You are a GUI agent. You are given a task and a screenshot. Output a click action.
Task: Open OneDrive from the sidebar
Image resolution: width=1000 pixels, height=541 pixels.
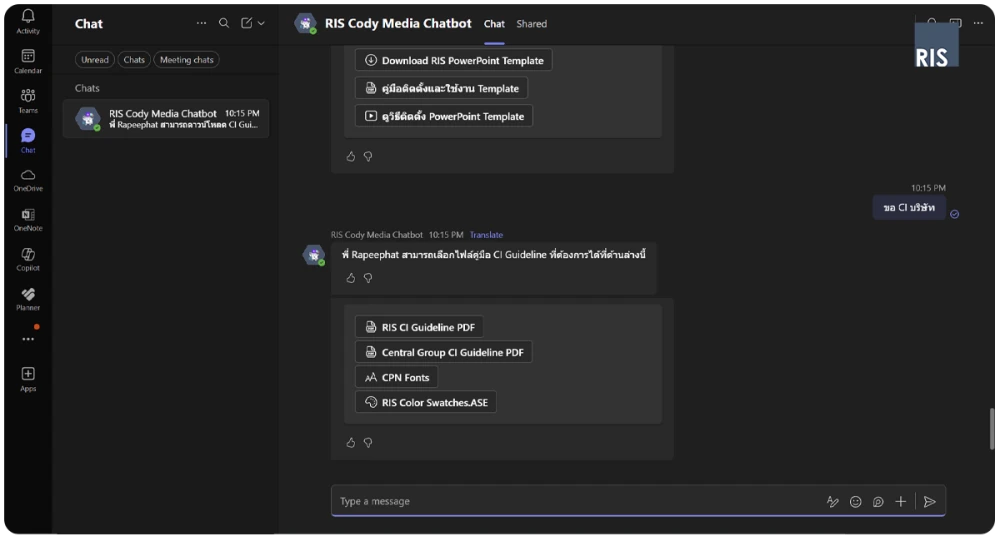pos(27,180)
